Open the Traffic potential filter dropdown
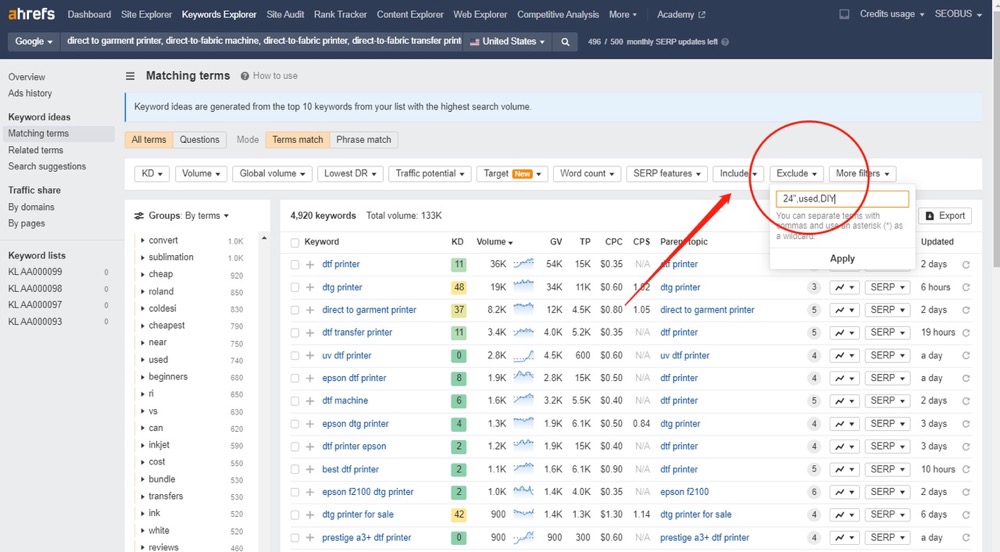1000x552 pixels. point(430,173)
